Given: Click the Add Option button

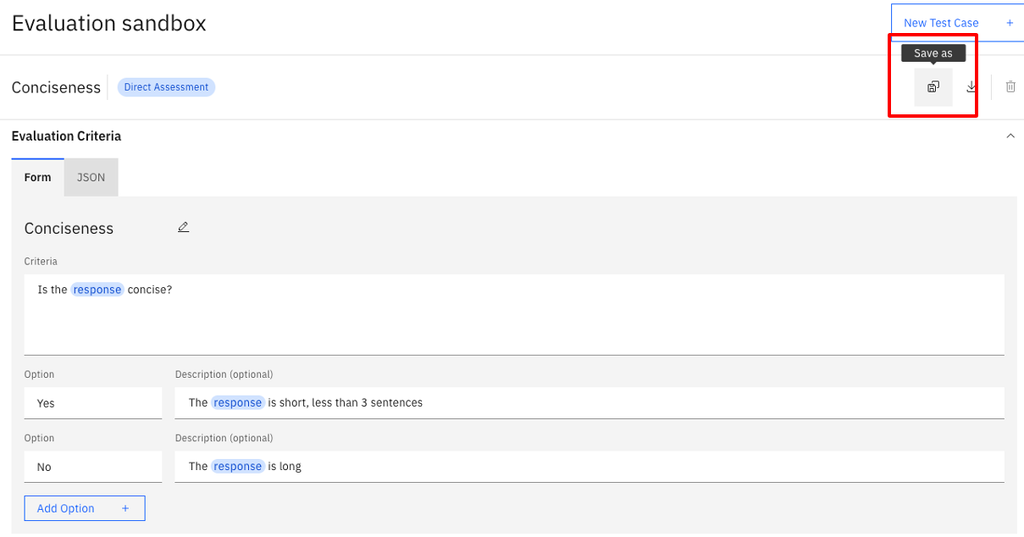Looking at the screenshot, I should [x=84, y=508].
